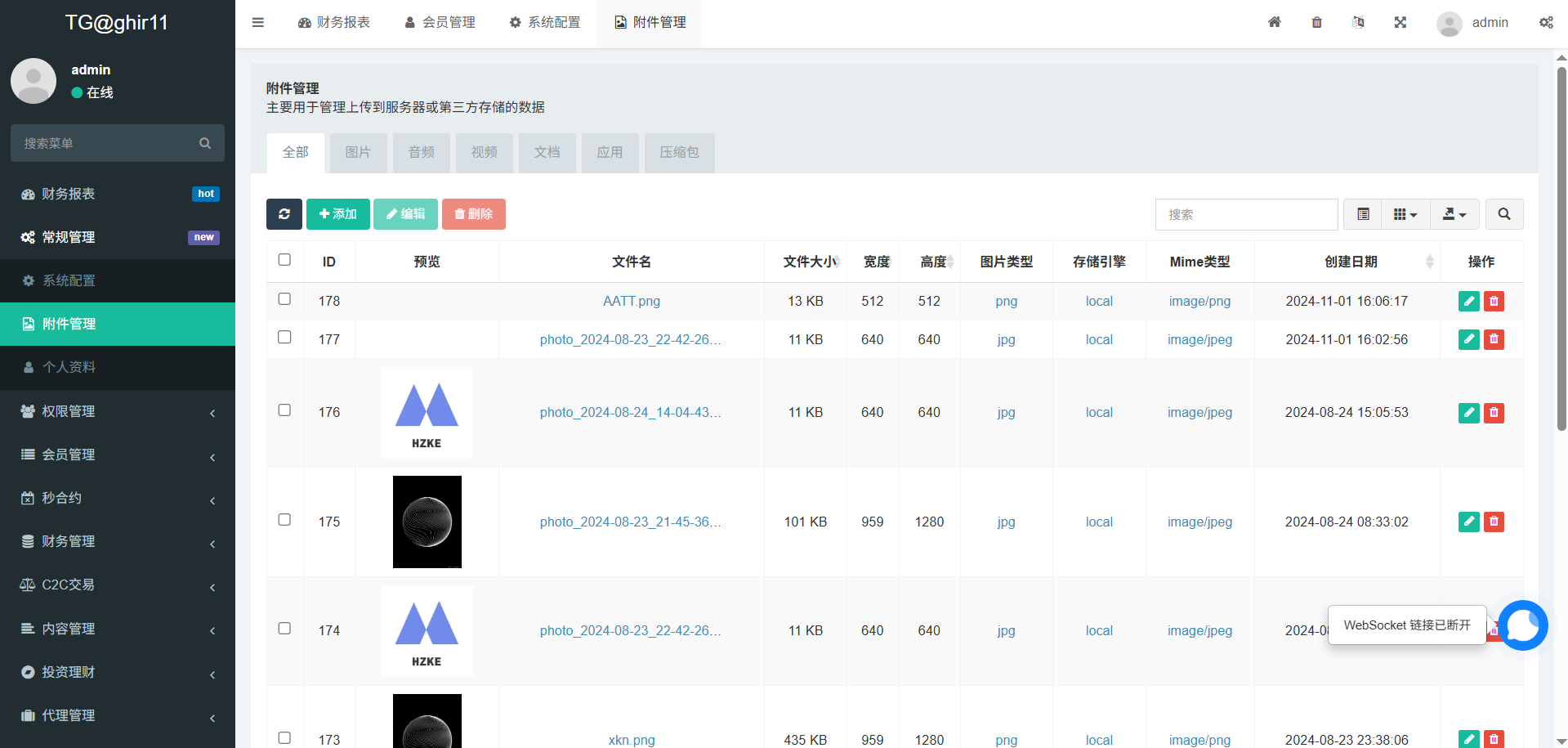Click the trash icon to clear cache
The height and width of the screenshot is (748, 1568).
1316,22
